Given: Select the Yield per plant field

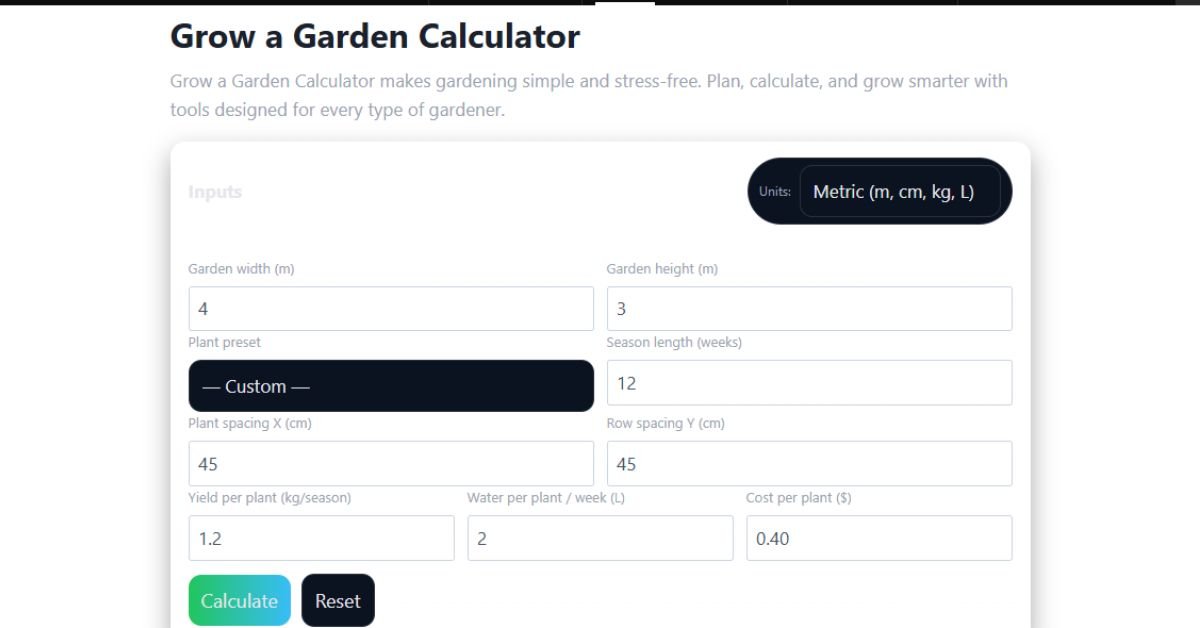Looking at the screenshot, I should (321, 538).
